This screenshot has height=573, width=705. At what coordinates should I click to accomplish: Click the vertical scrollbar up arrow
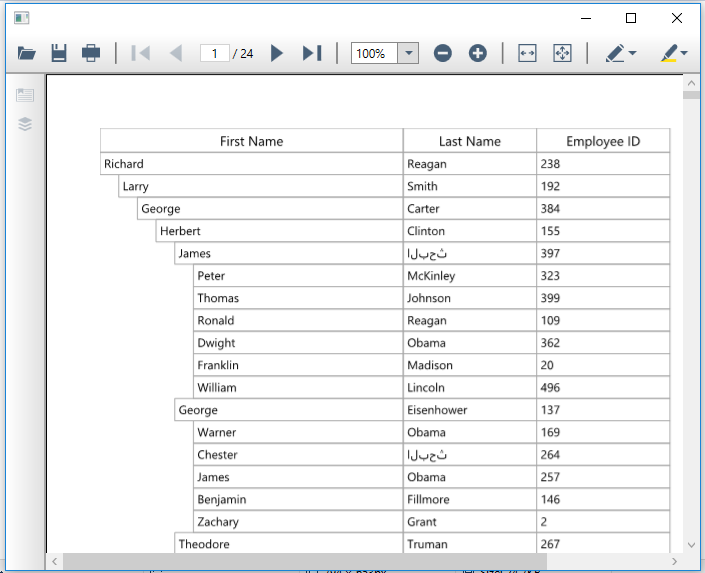[691, 83]
